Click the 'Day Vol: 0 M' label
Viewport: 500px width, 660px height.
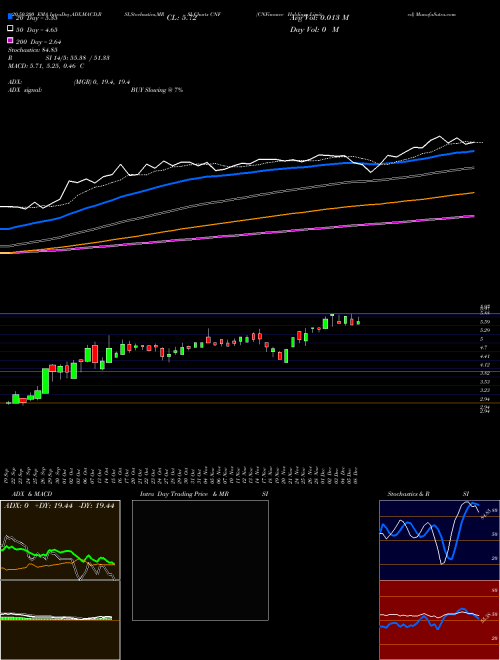tap(314, 30)
